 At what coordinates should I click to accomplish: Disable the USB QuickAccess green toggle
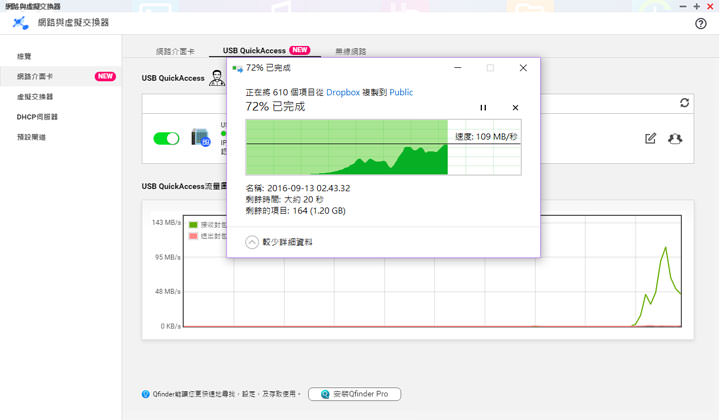[x=166, y=139]
